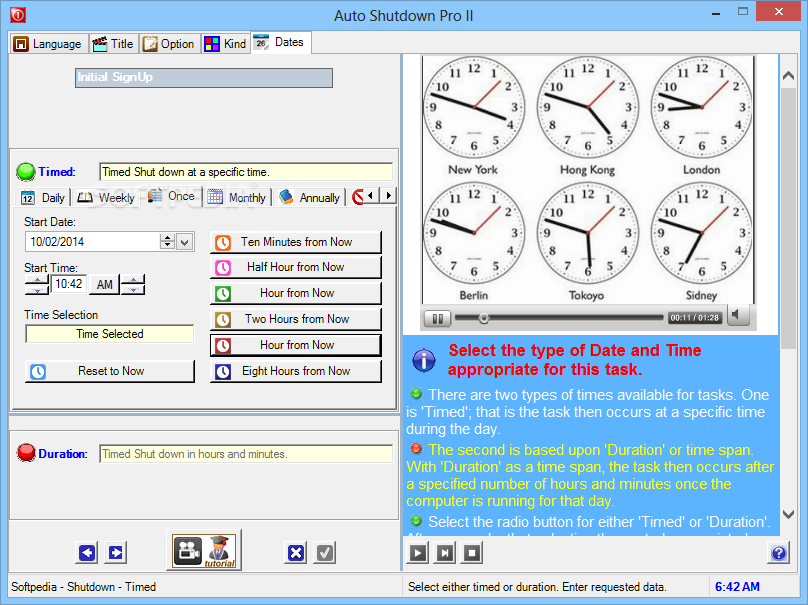The image size is (808, 605).
Task: Click green-clock Hour from Now button
Action: point(296,293)
